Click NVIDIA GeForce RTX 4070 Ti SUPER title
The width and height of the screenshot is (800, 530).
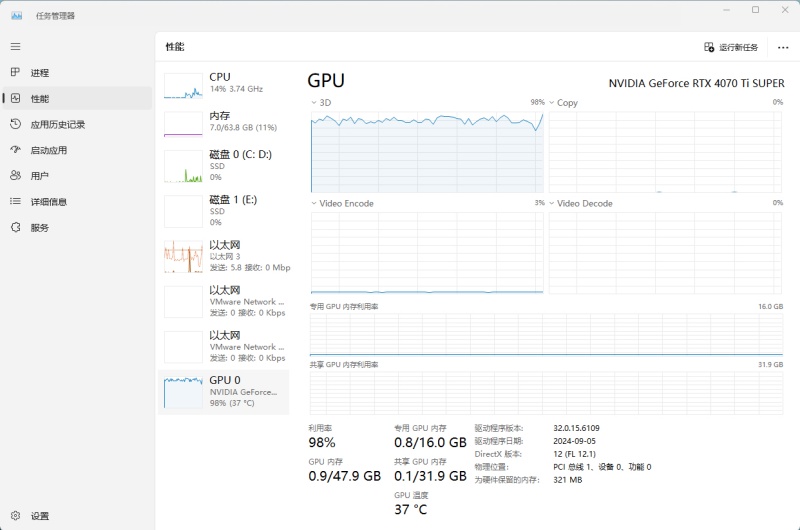coord(696,83)
